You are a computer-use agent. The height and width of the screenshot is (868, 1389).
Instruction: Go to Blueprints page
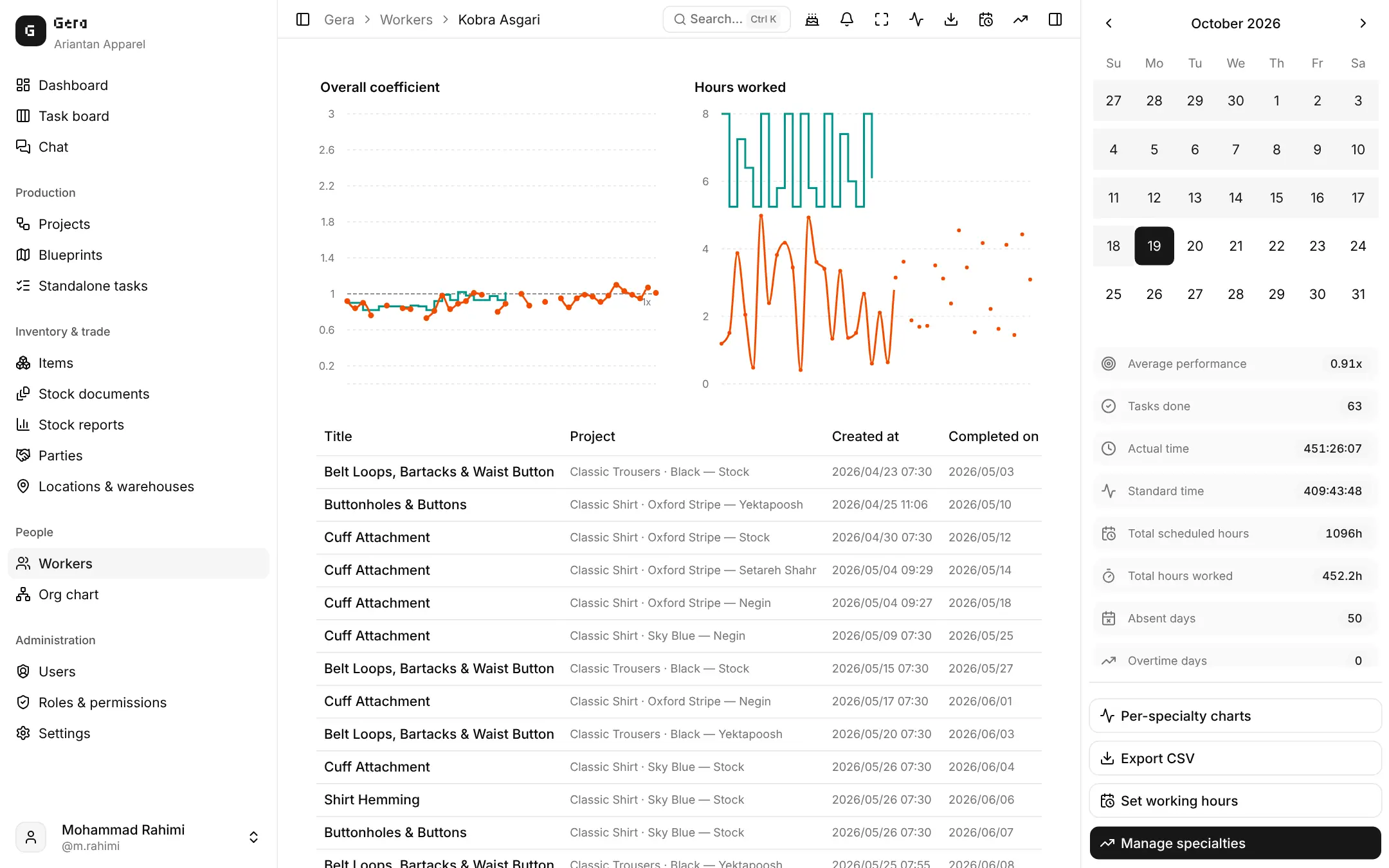click(138, 255)
